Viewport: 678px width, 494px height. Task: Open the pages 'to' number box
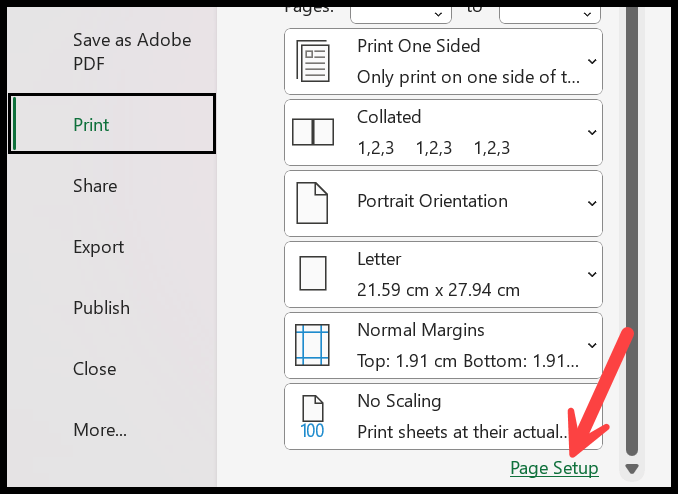pos(550,14)
